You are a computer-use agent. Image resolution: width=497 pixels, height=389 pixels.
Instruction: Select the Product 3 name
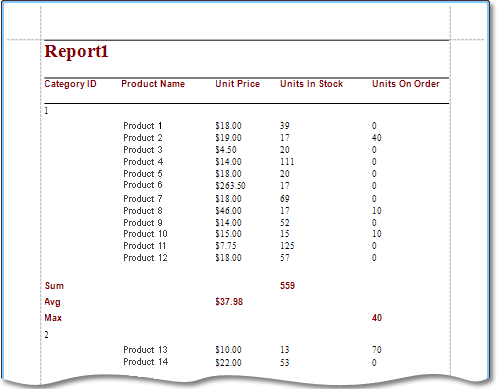coord(143,150)
